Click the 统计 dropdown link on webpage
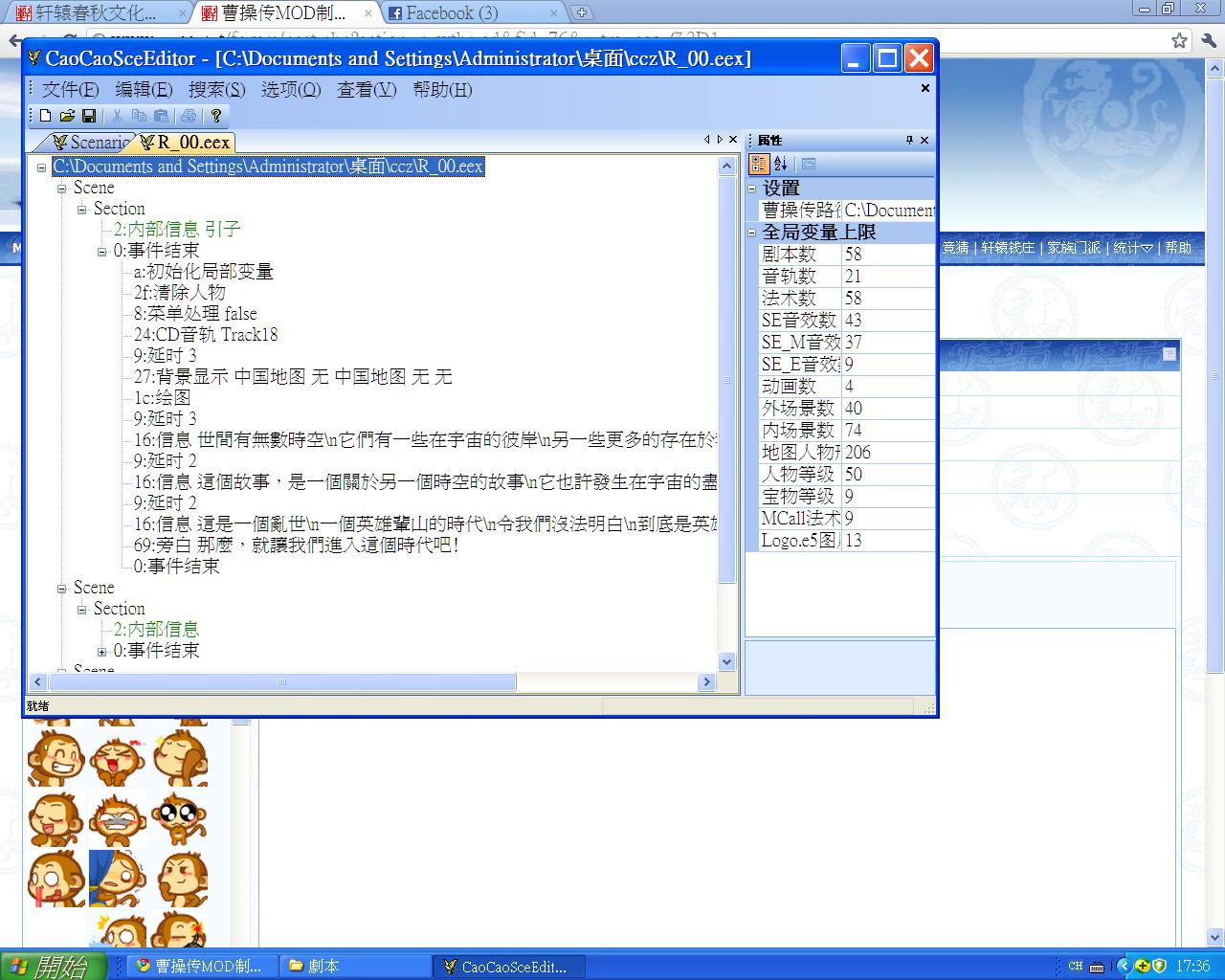This screenshot has width=1225, height=980. click(x=1132, y=248)
